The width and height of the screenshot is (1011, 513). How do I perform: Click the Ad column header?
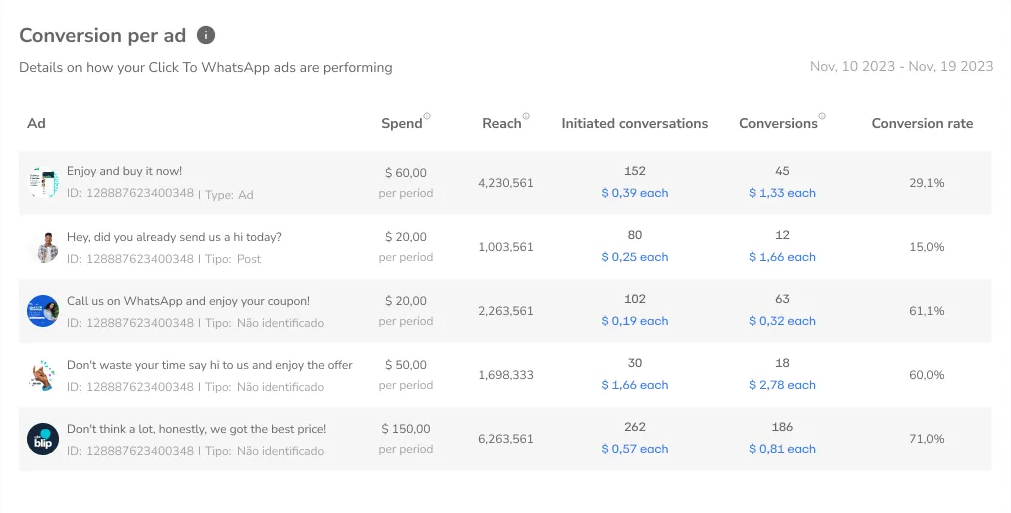click(37, 124)
